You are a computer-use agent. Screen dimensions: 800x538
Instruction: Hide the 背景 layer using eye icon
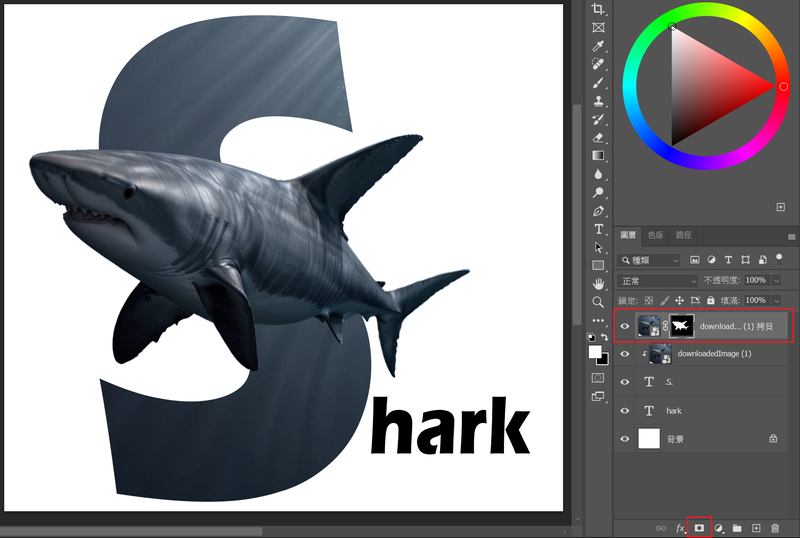coord(625,438)
